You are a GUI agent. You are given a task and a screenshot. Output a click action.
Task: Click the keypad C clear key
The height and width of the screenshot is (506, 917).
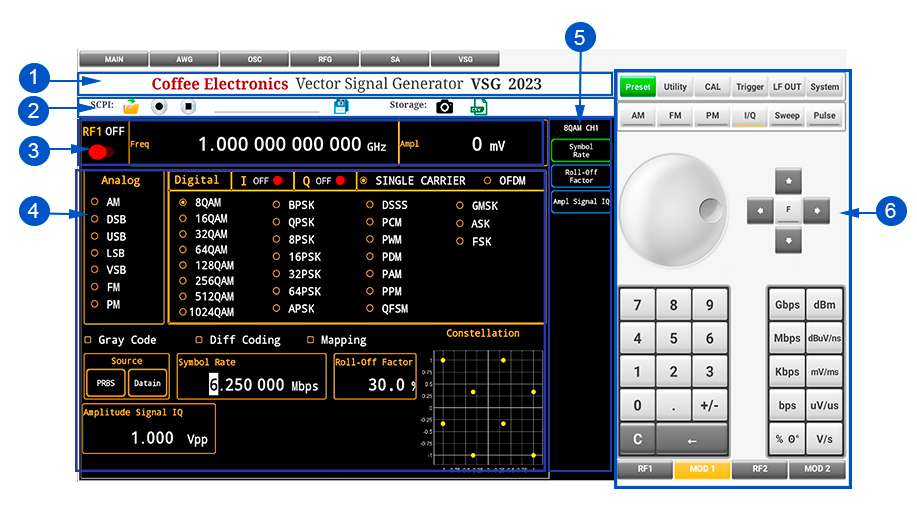[x=637, y=439]
